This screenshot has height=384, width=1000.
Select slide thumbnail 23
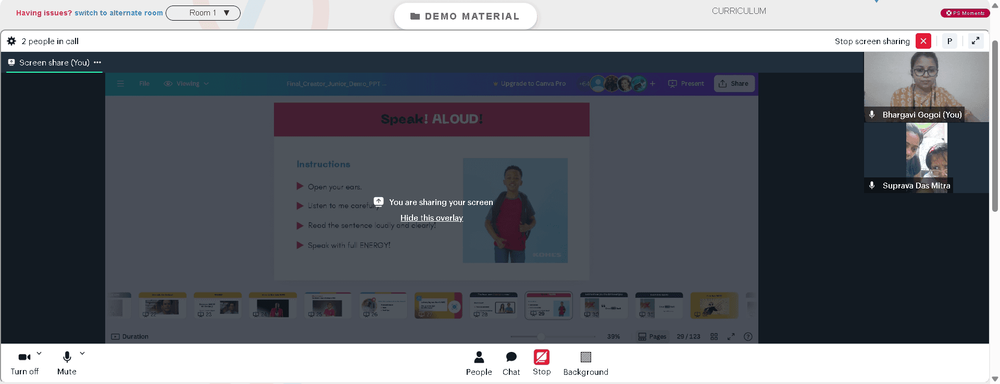(217, 306)
